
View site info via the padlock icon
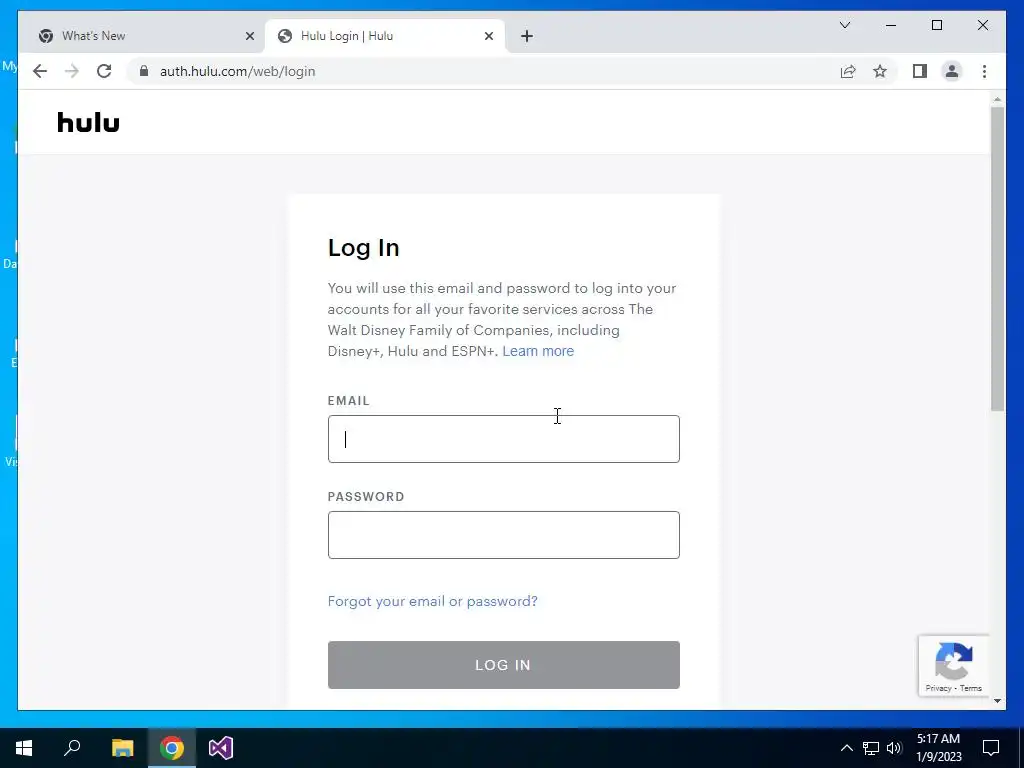[x=144, y=71]
